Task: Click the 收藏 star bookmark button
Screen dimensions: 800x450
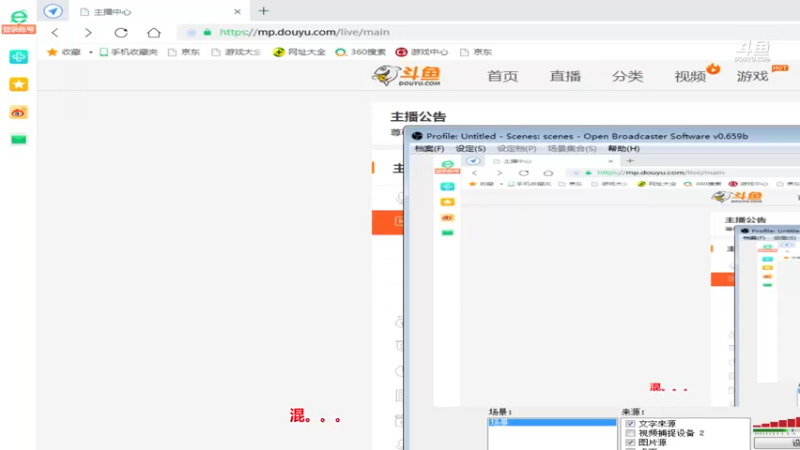Action: coord(64,52)
